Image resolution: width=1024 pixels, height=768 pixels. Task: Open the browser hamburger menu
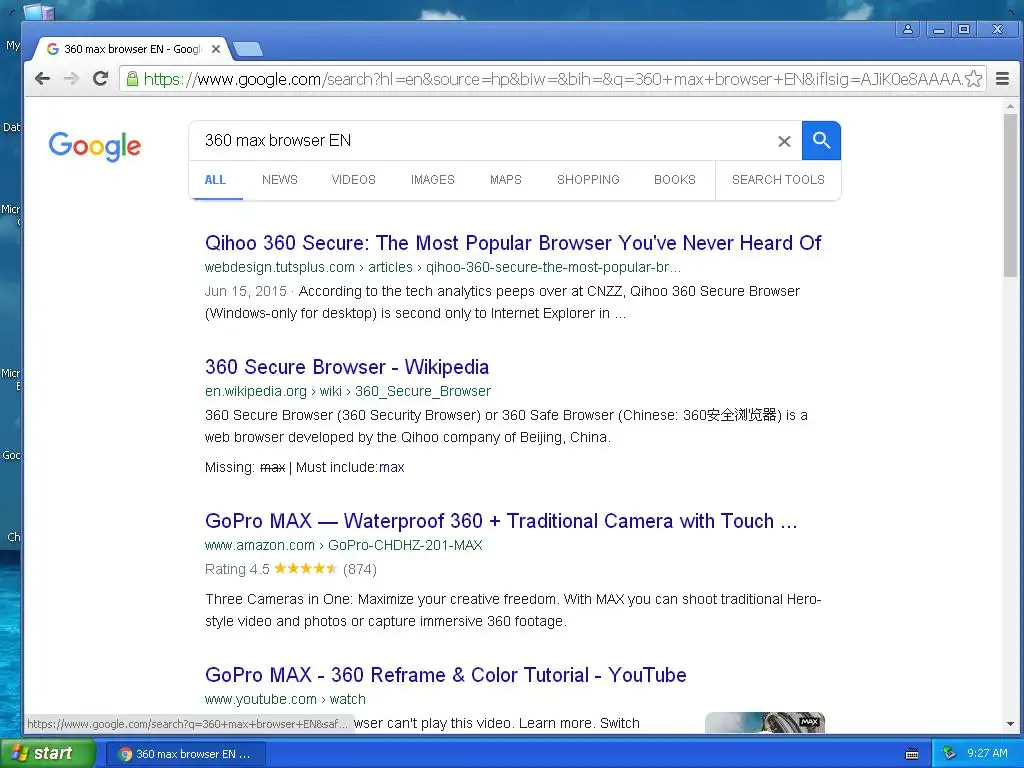point(1002,79)
